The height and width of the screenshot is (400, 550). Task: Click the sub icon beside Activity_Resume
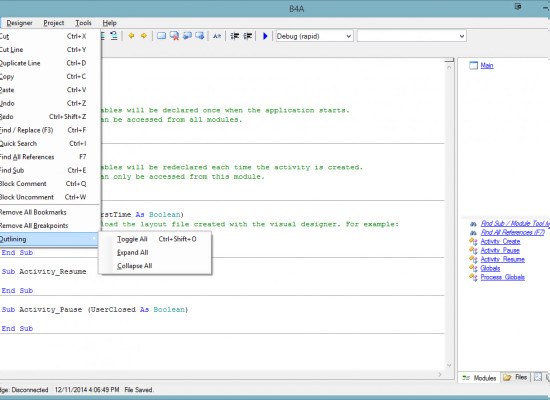pyautogui.click(x=473, y=260)
